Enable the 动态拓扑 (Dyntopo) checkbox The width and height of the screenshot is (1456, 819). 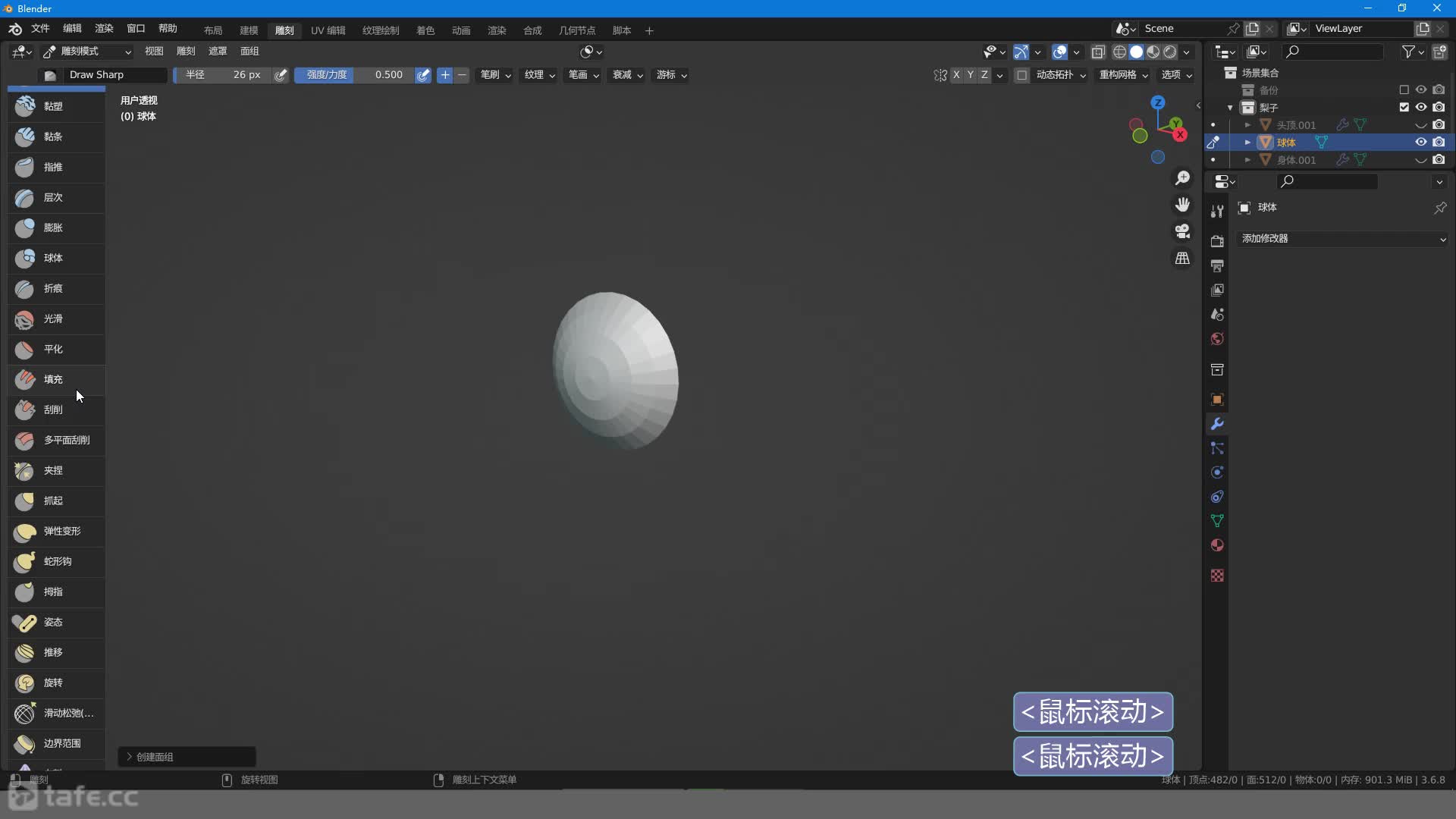tap(1022, 75)
